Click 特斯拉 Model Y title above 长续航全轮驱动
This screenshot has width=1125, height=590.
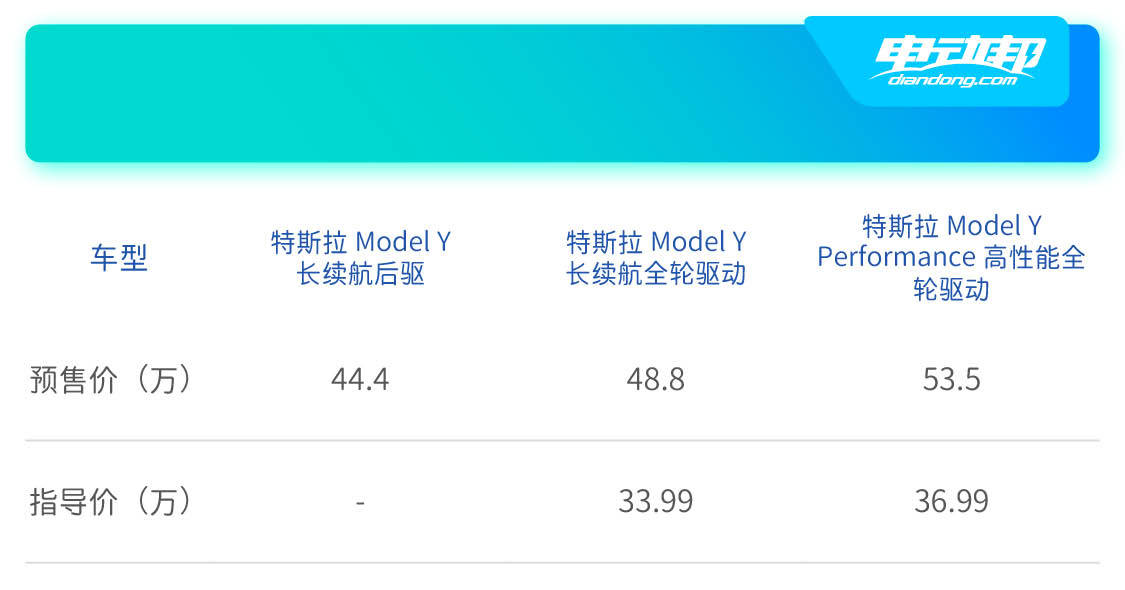point(656,242)
